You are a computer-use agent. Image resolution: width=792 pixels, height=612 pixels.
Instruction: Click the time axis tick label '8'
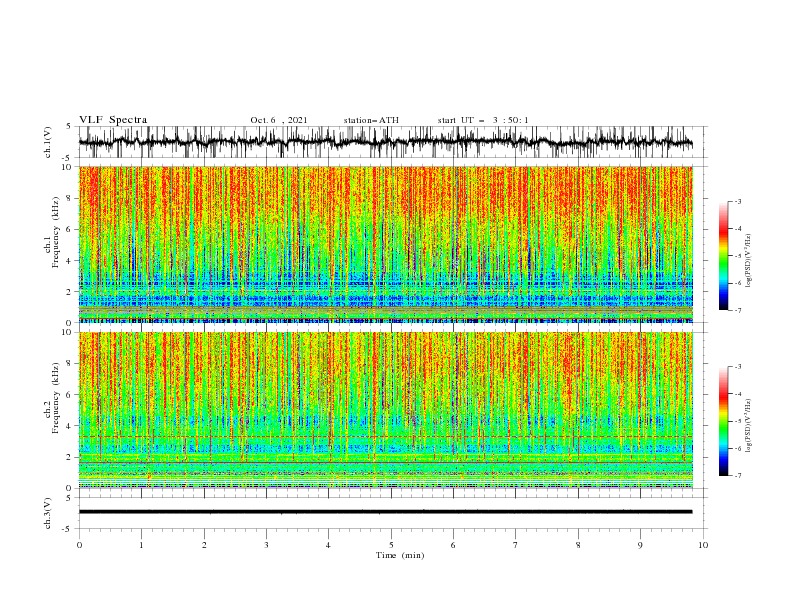coord(578,545)
